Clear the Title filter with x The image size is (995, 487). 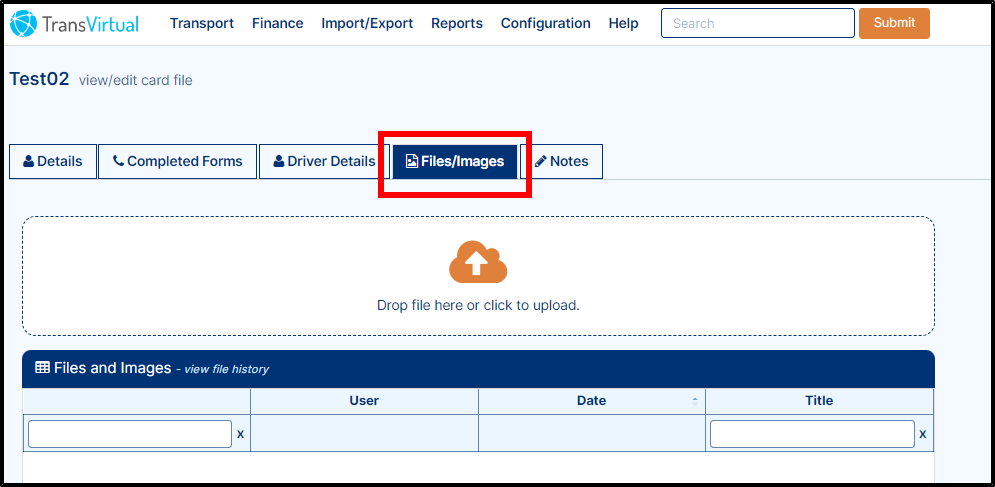[923, 434]
